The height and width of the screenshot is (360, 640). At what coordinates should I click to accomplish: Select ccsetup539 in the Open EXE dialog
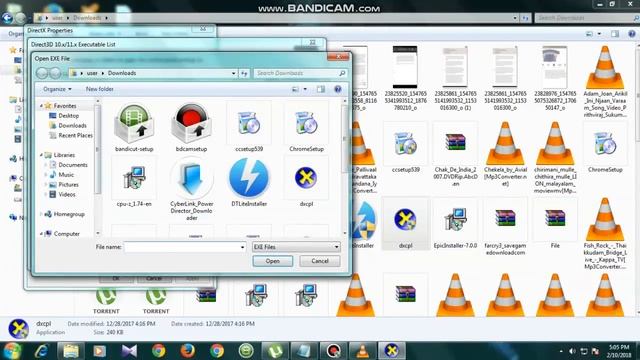click(x=249, y=128)
